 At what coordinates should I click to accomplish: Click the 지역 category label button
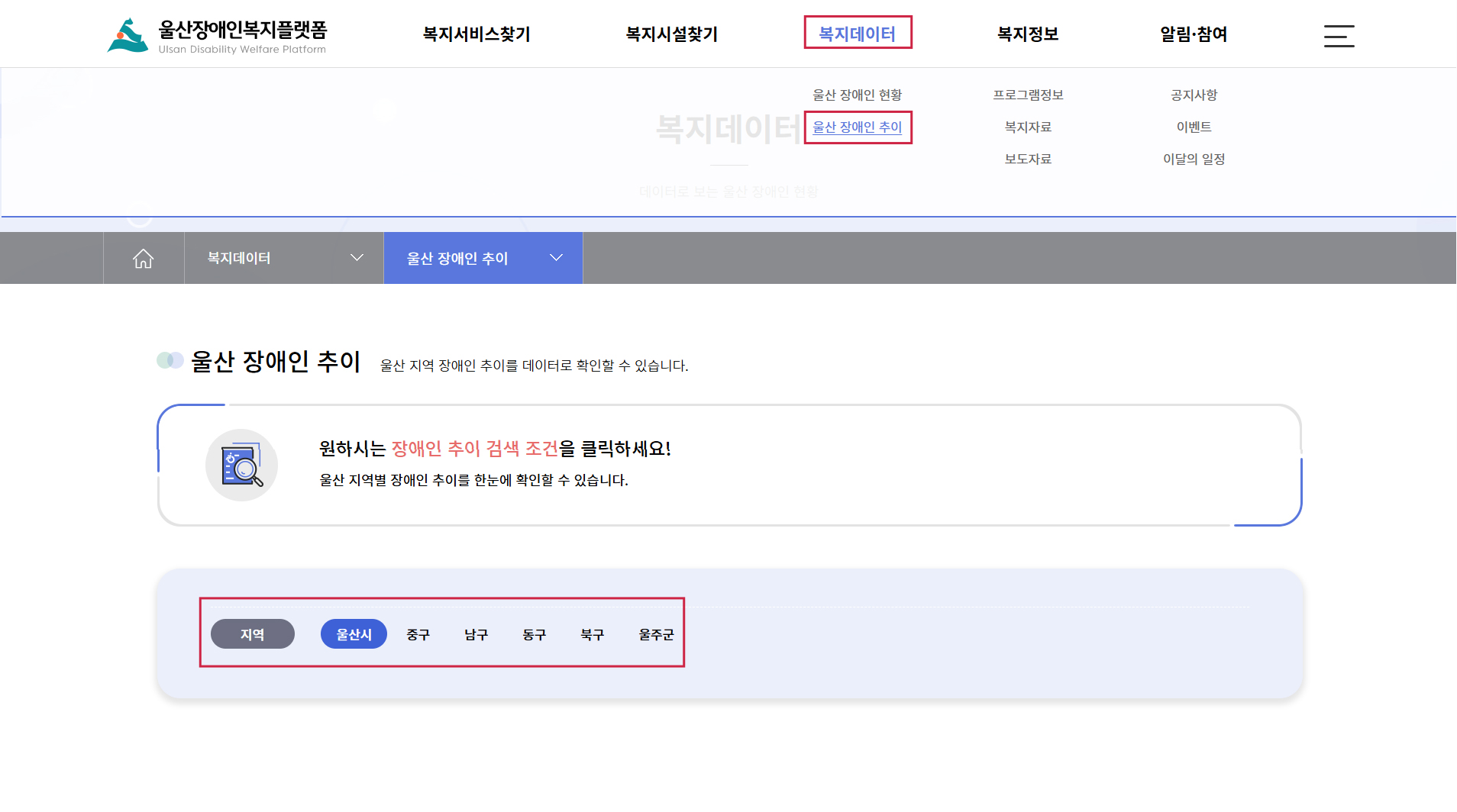pos(252,634)
